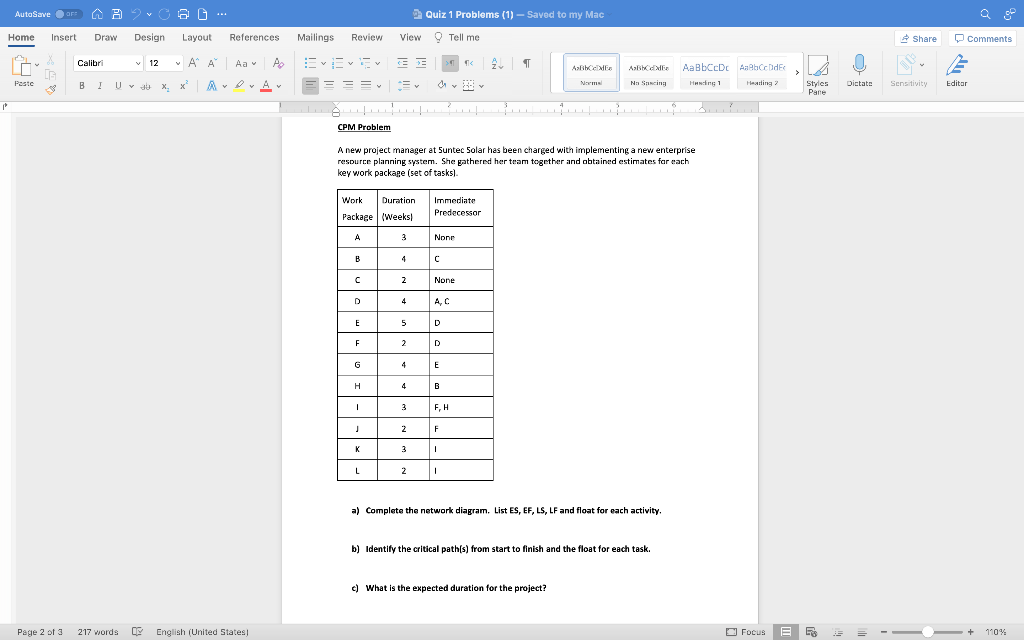The width and height of the screenshot is (1024, 640).
Task: Expand the styles gallery arrow
Action: (x=797, y=72)
